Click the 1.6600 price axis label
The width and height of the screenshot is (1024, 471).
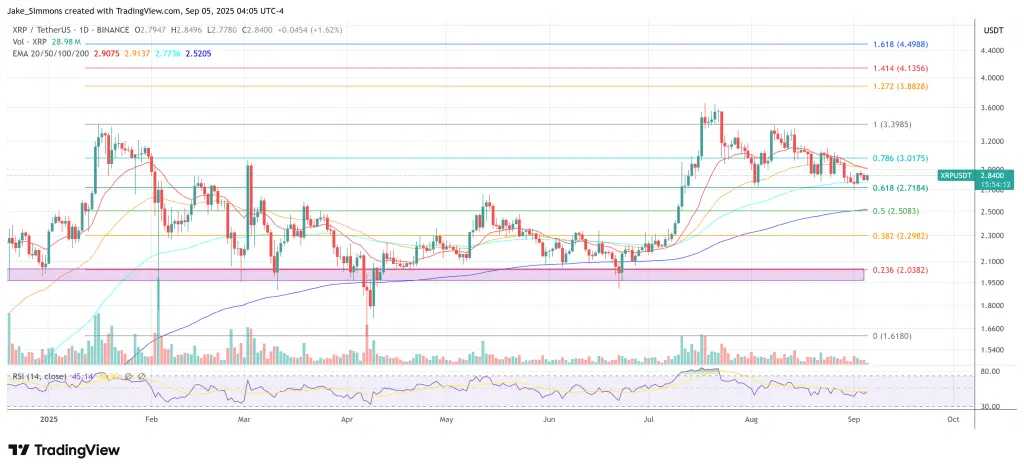[993, 329]
